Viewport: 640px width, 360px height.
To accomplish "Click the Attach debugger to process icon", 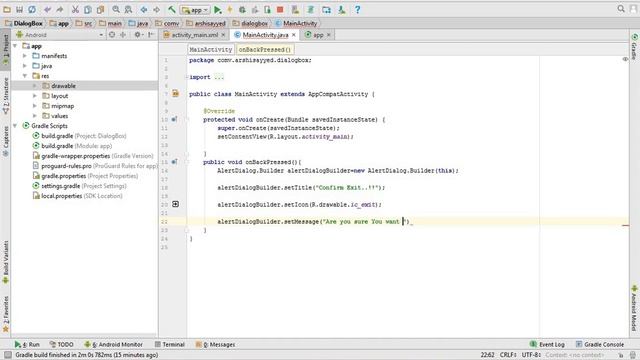I will coord(267,9).
